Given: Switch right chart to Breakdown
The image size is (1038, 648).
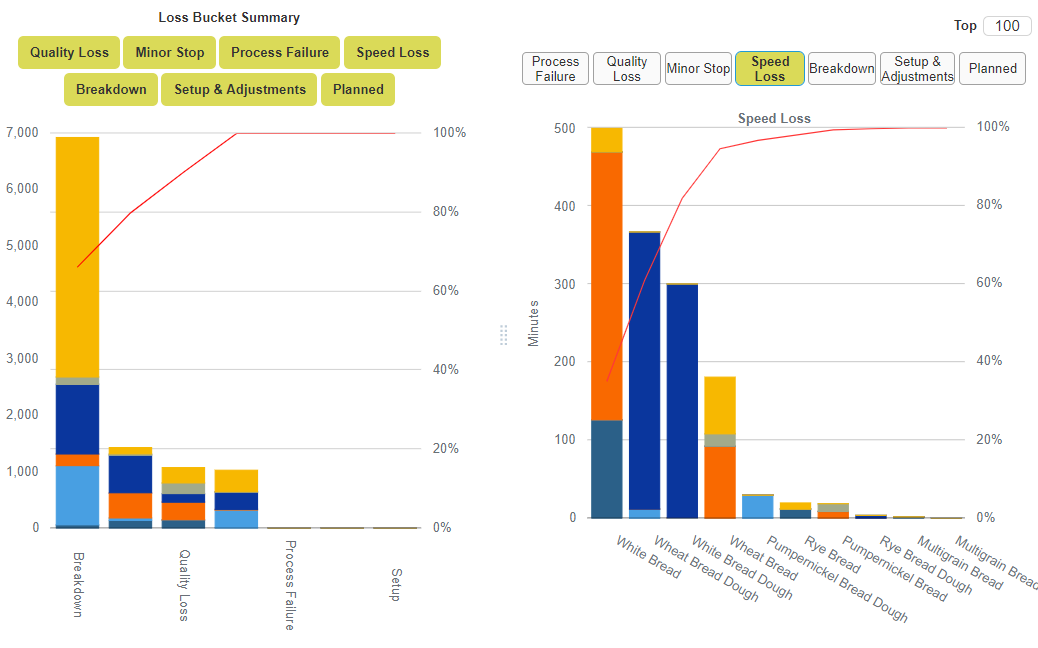Looking at the screenshot, I should (x=841, y=69).
